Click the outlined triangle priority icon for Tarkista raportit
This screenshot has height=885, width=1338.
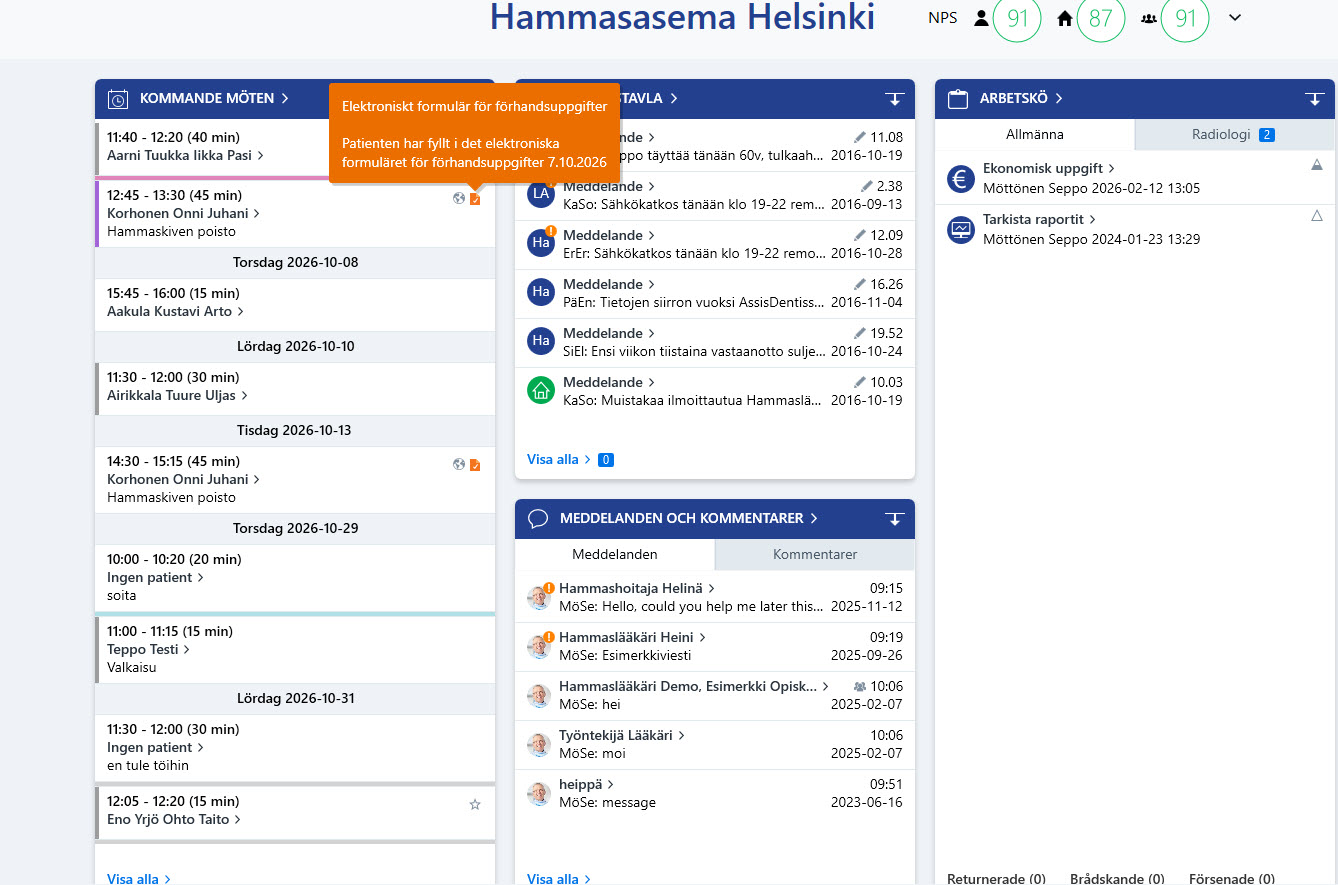(1317, 215)
